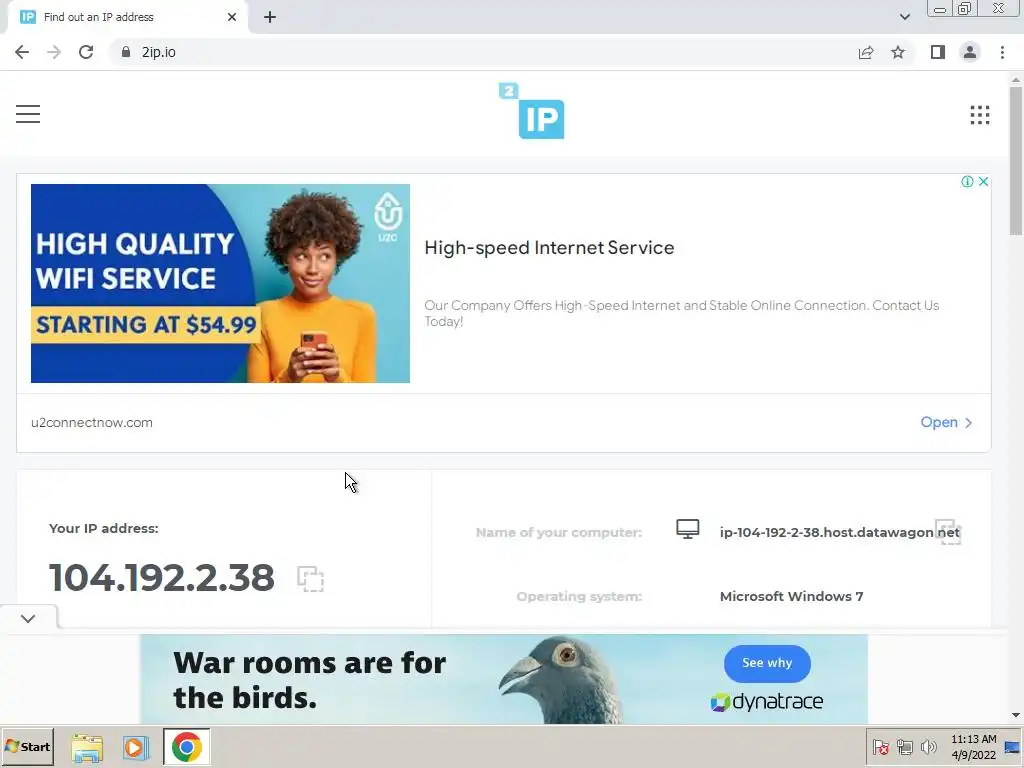The image size is (1024, 768).
Task: Open the apps grid icon
Action: (979, 115)
